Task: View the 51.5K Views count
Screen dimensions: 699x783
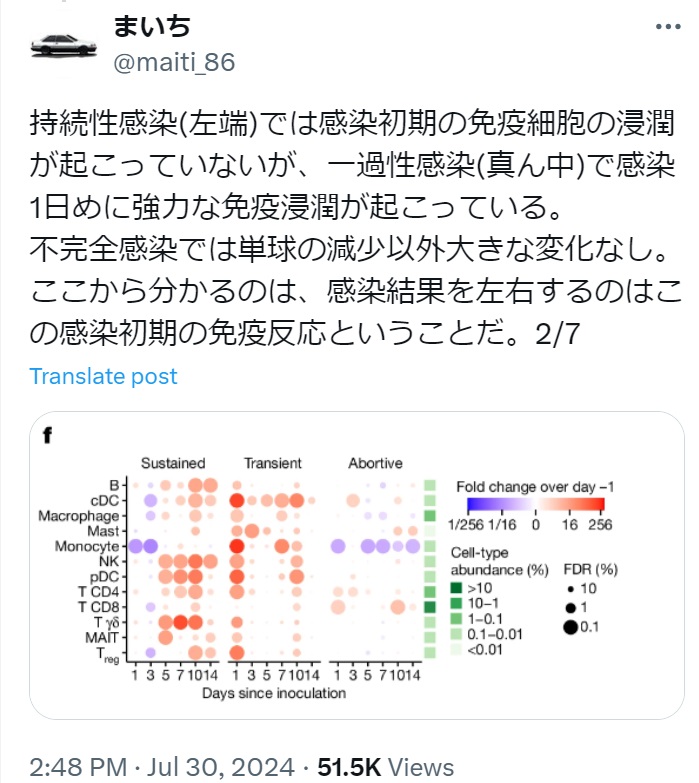Action: click(x=384, y=767)
